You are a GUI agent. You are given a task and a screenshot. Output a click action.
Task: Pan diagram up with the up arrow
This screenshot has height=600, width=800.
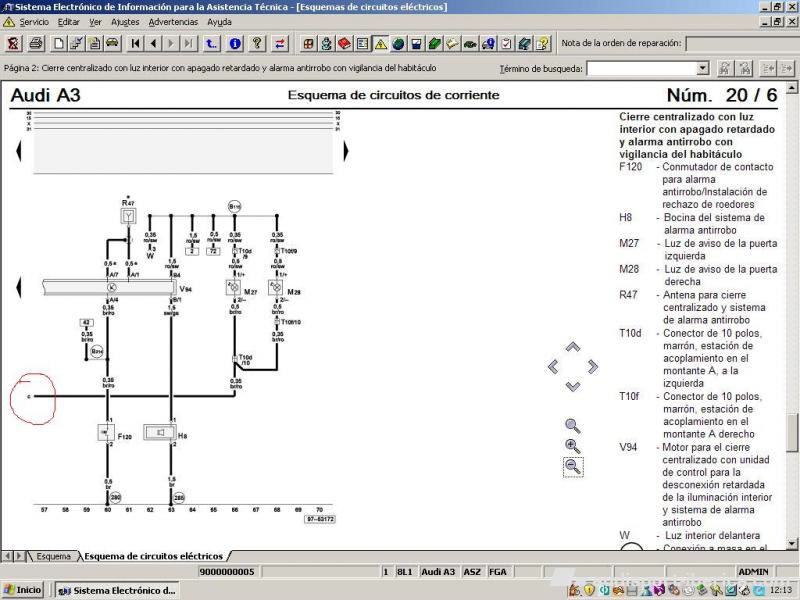[573, 347]
